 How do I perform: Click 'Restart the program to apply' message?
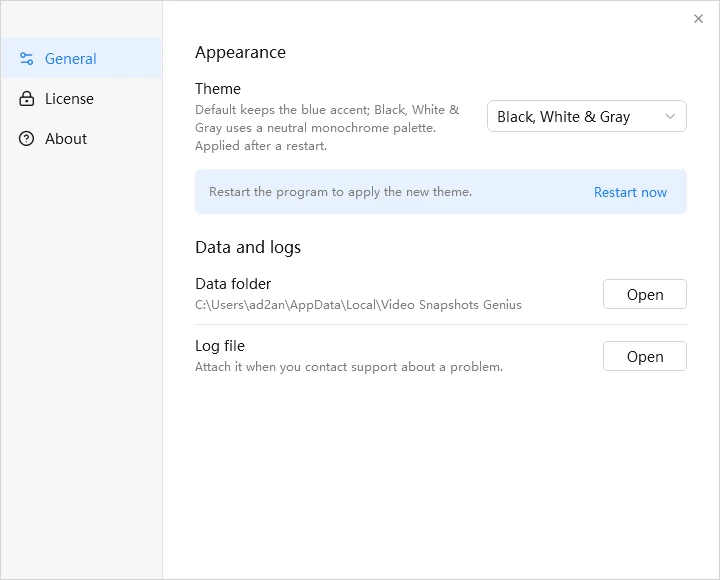[340, 192]
